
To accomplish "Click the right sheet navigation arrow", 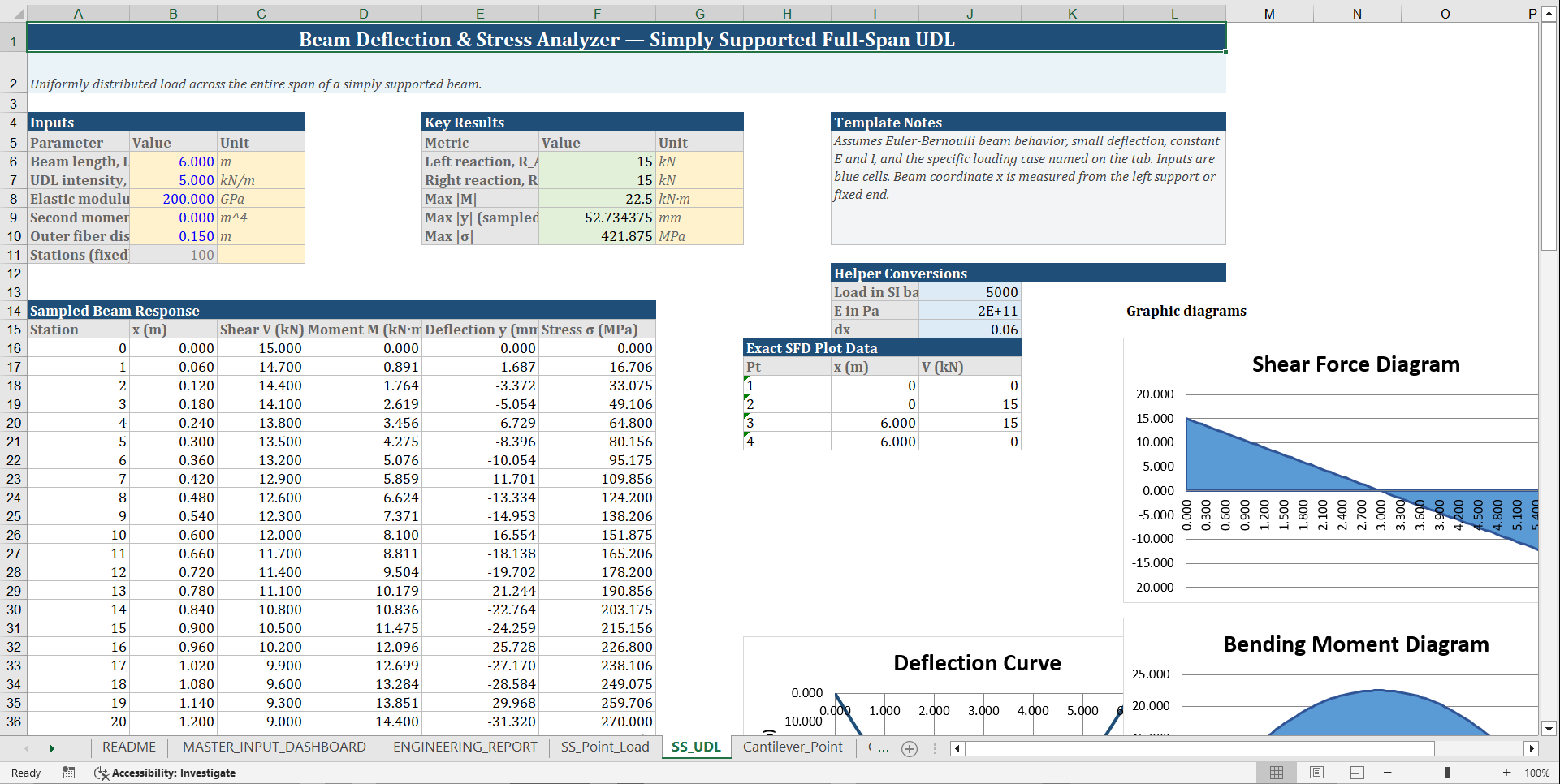I will (x=52, y=747).
